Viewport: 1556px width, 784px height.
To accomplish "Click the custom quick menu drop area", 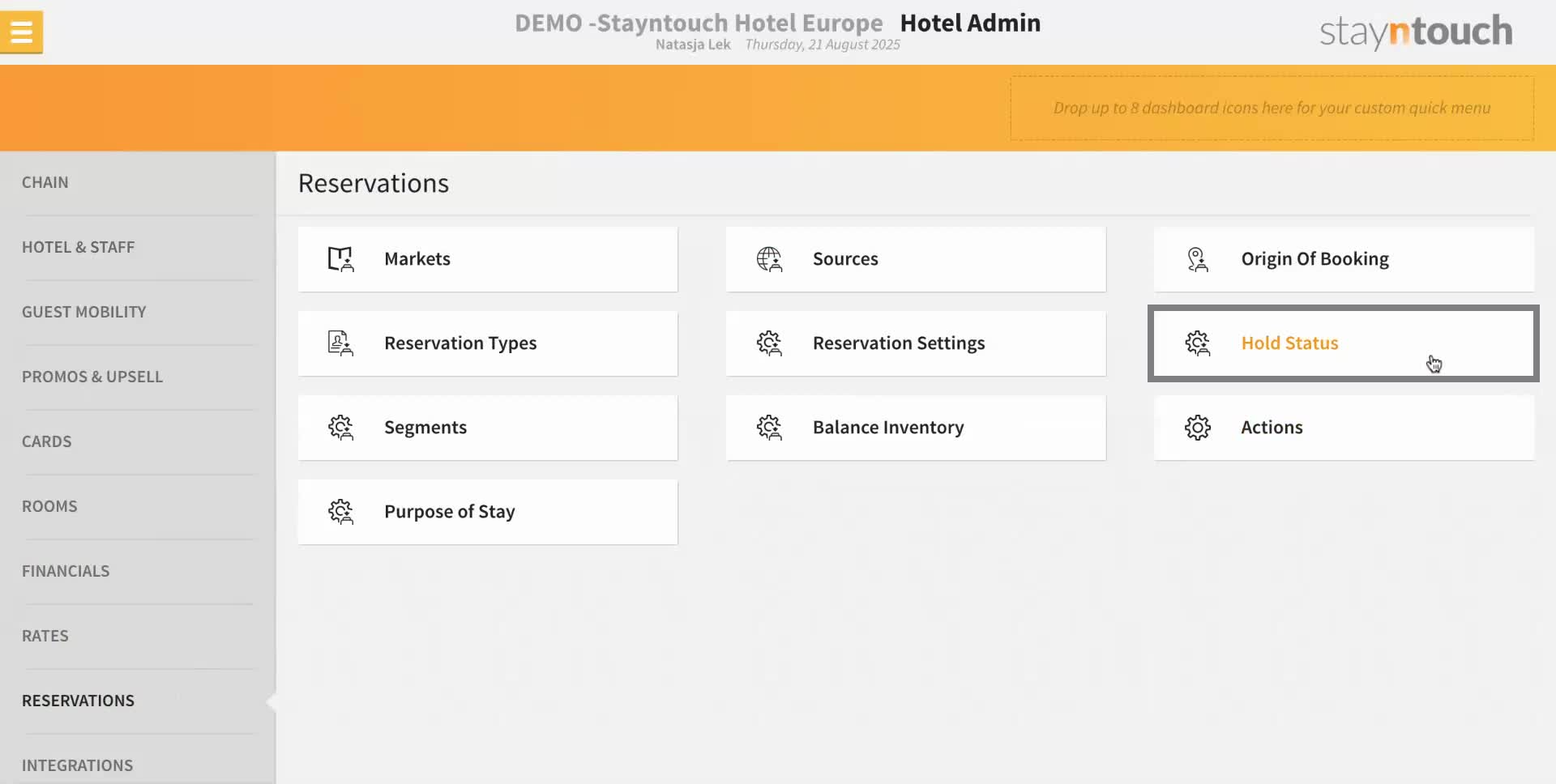I will click(x=1272, y=109).
